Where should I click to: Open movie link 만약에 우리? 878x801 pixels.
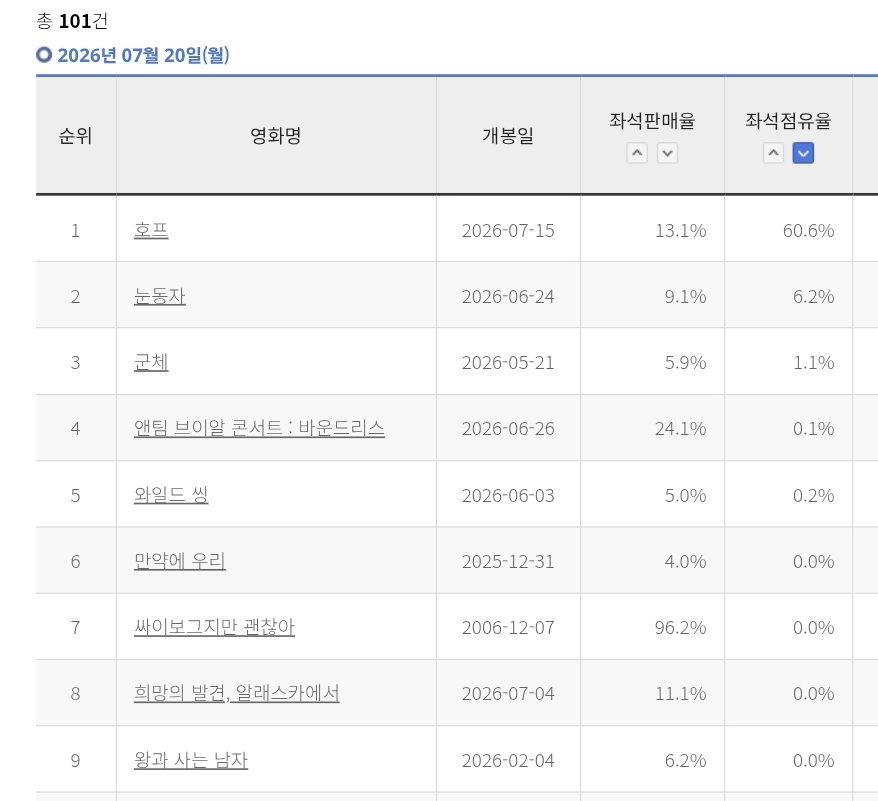point(180,561)
